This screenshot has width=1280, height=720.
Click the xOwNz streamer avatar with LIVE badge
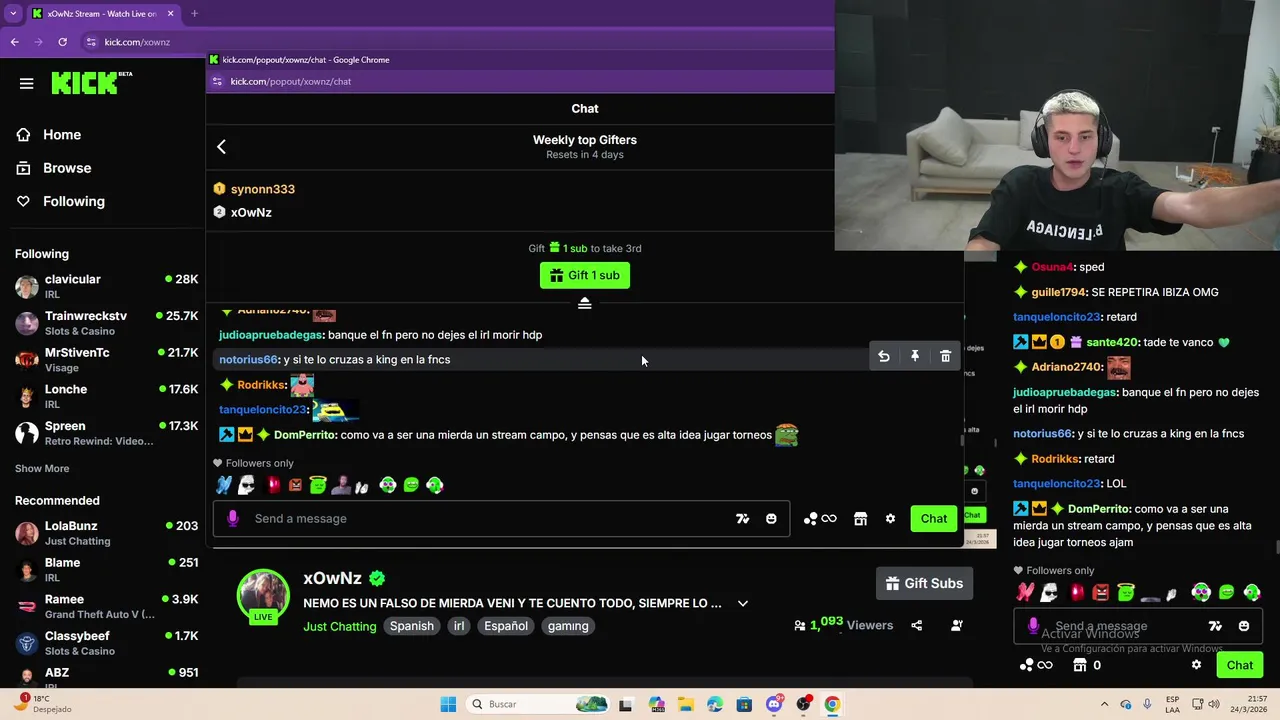[x=263, y=597]
